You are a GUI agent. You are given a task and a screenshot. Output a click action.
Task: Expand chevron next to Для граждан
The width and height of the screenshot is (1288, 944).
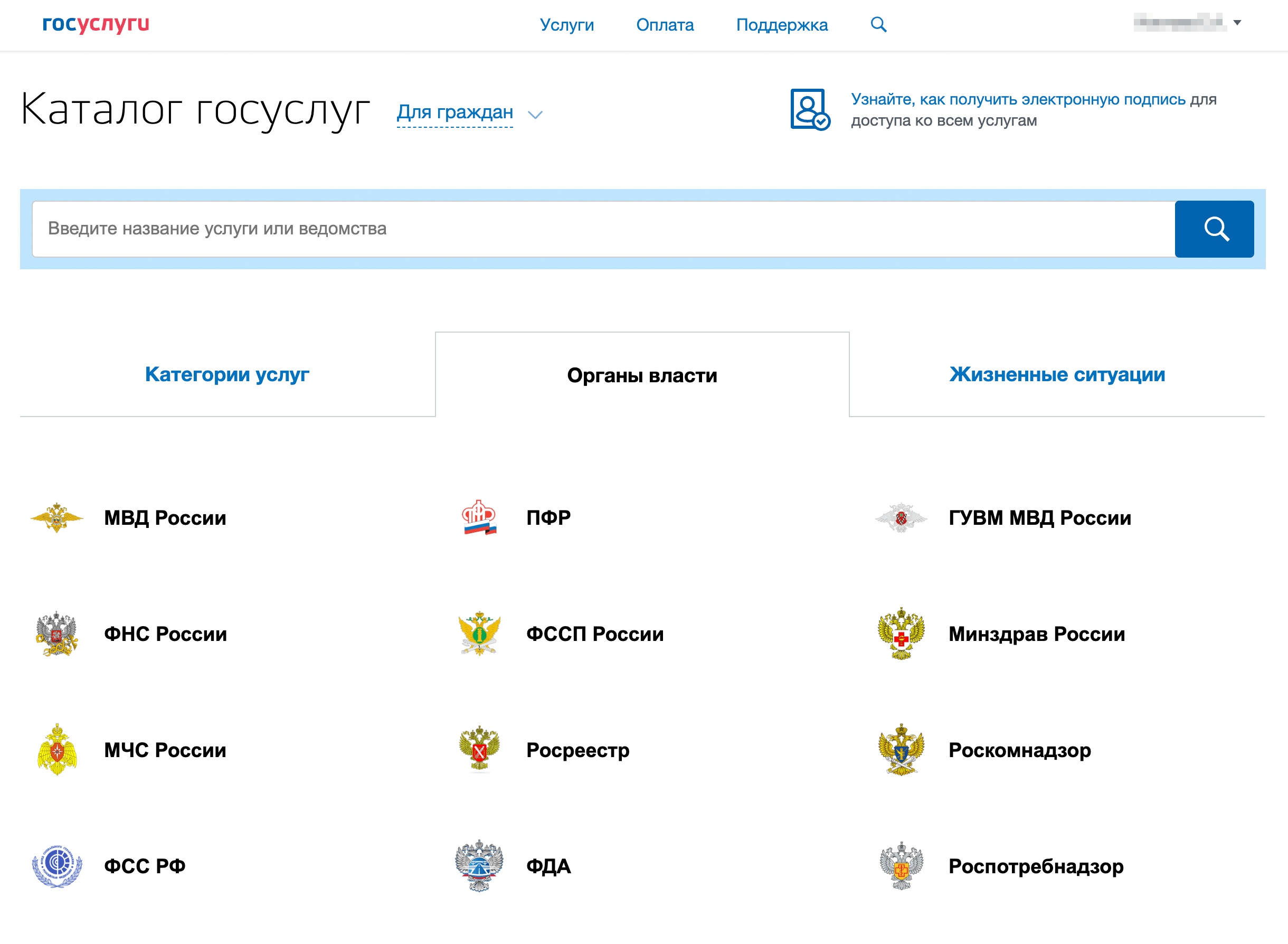[x=535, y=115]
